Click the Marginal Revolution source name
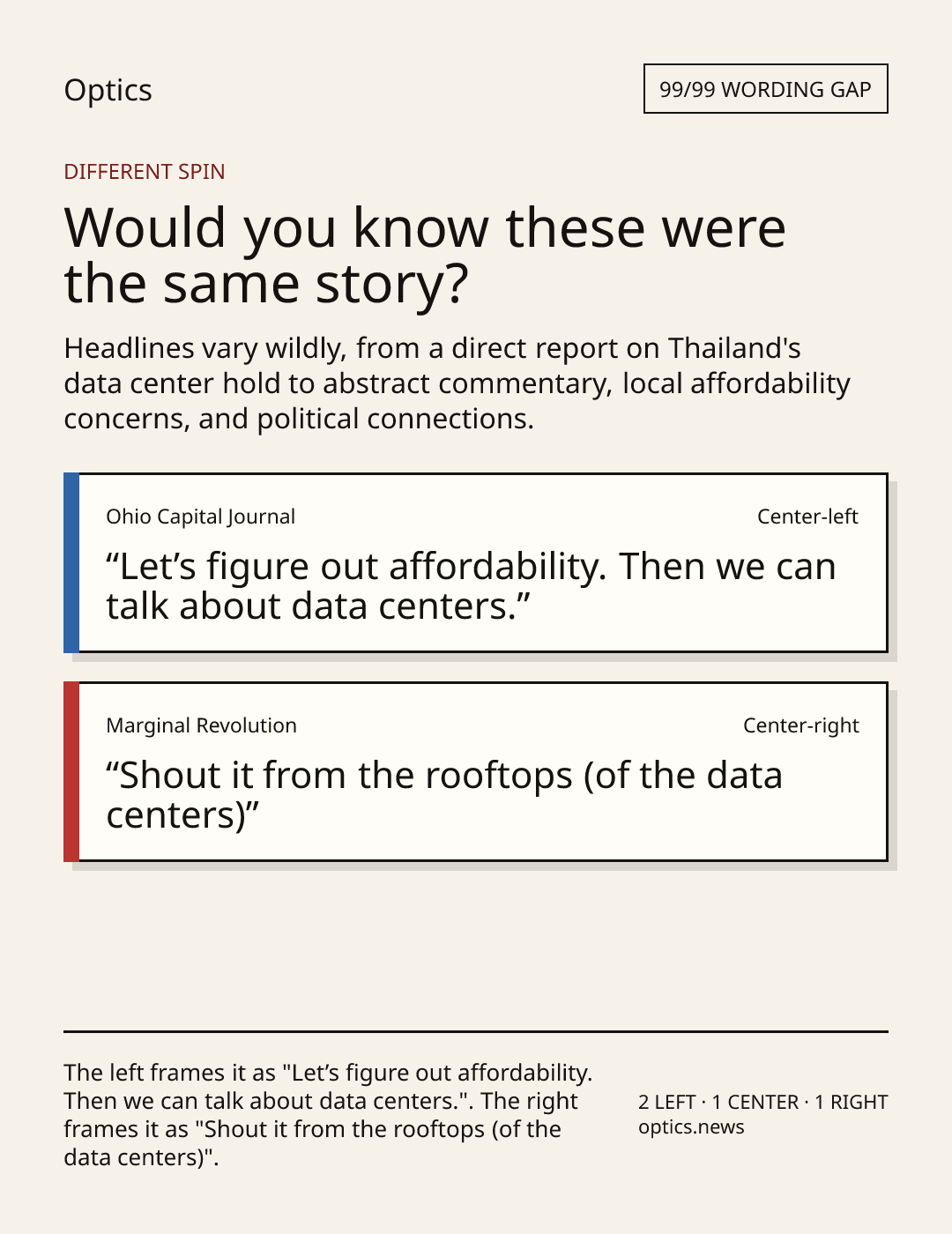952x1234 pixels. pyautogui.click(x=201, y=725)
